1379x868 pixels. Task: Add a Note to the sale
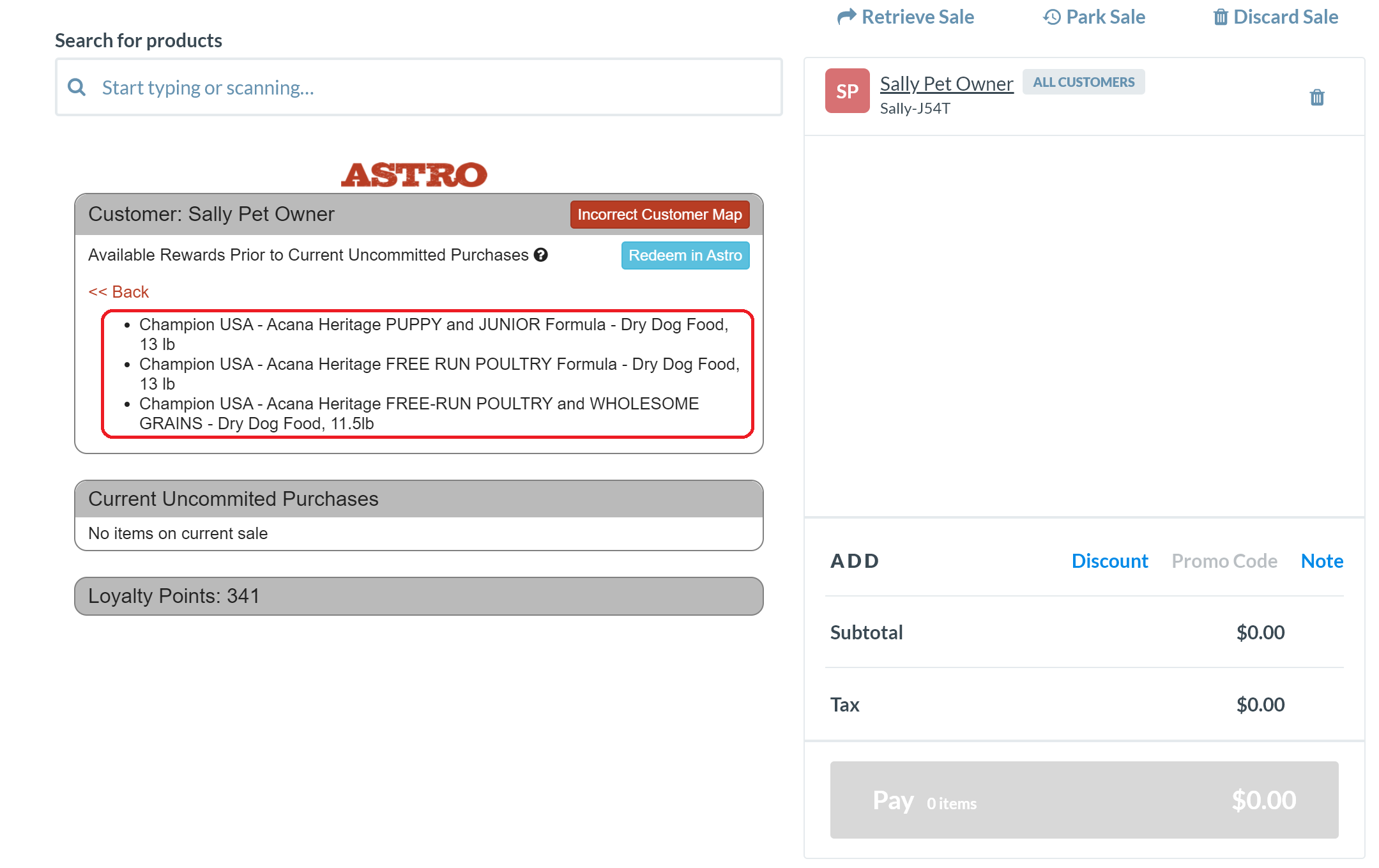point(1322,561)
